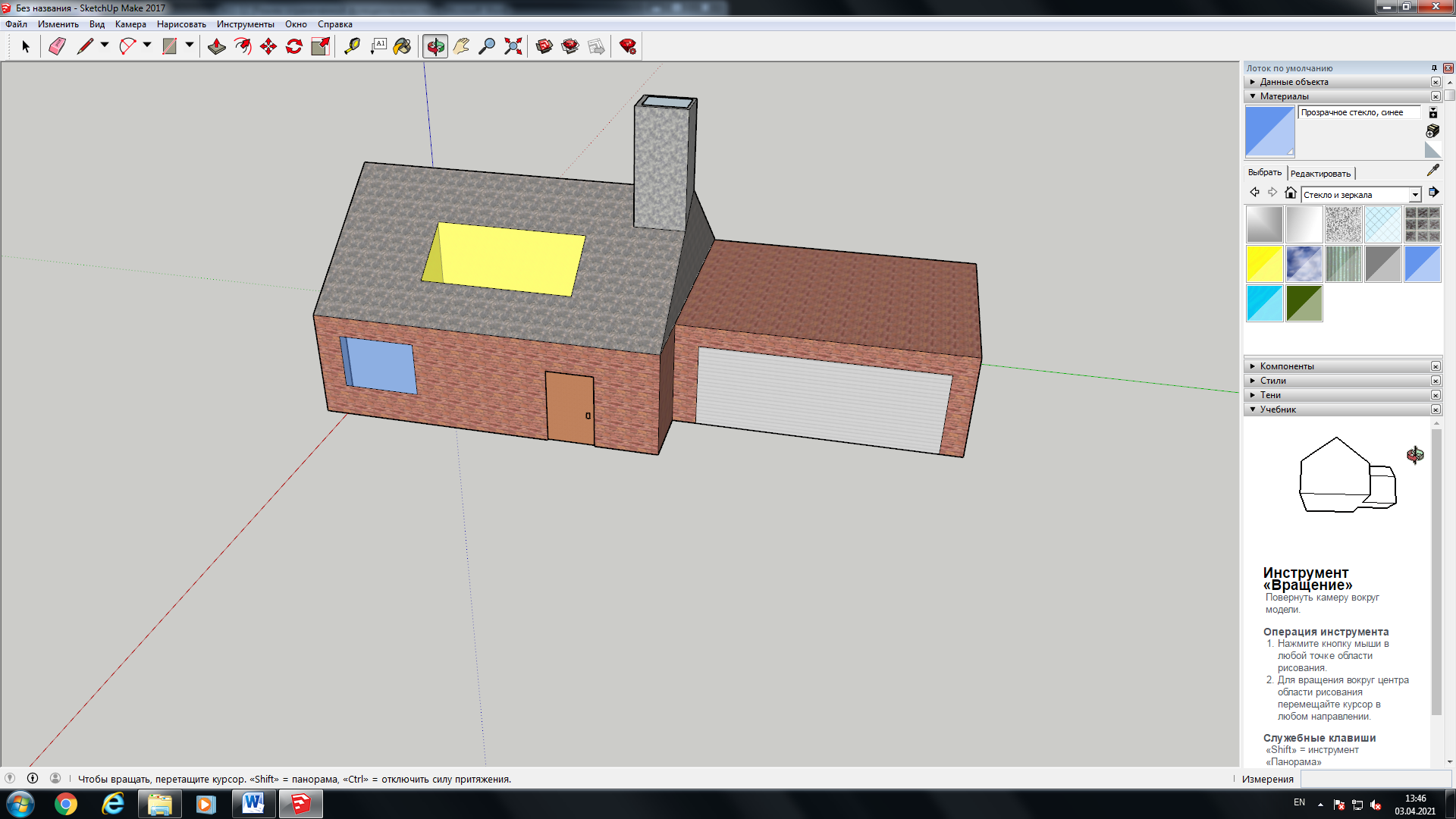
Task: Activate the Move tool
Action: (268, 47)
